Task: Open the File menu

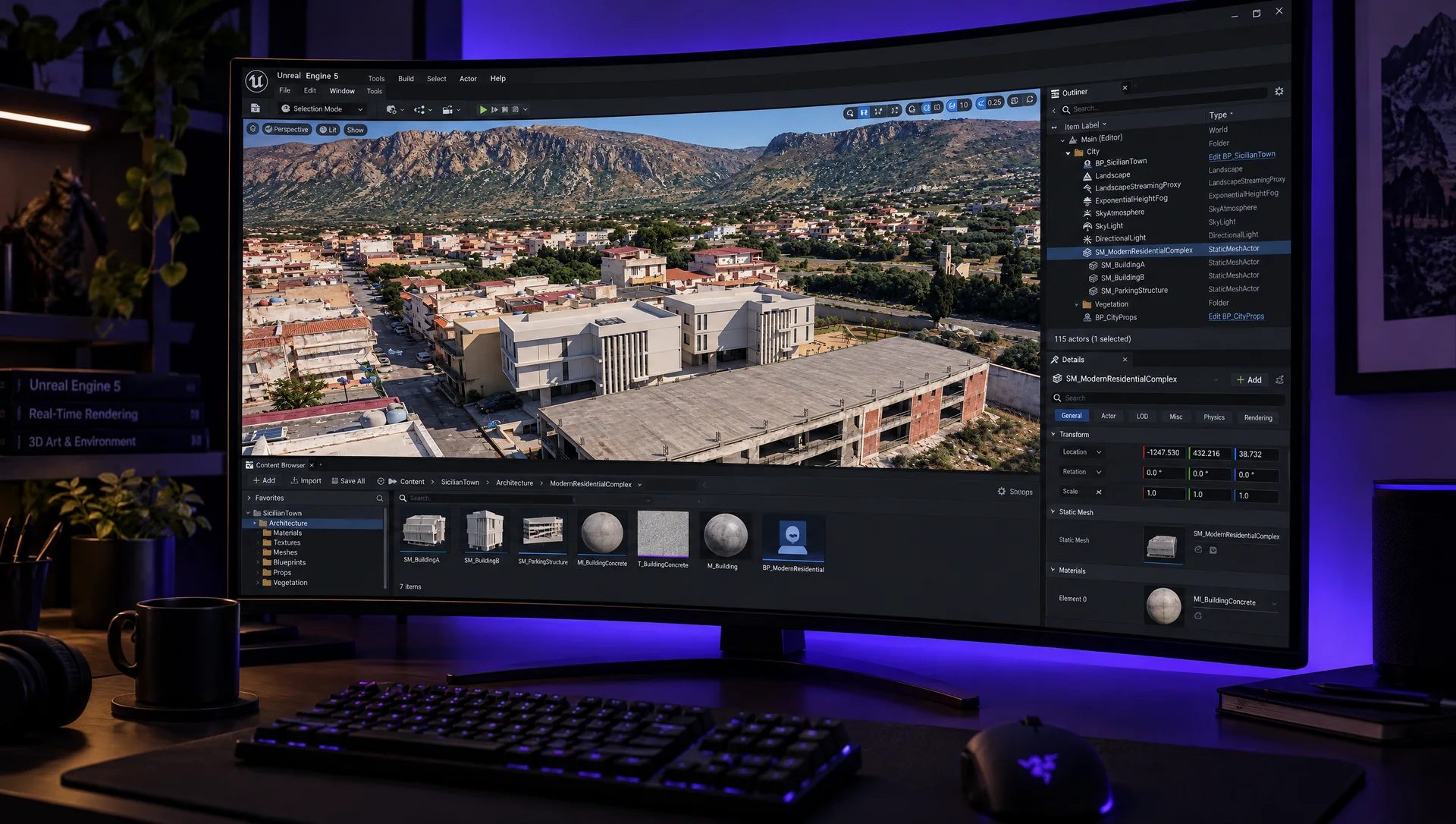Action: click(284, 90)
